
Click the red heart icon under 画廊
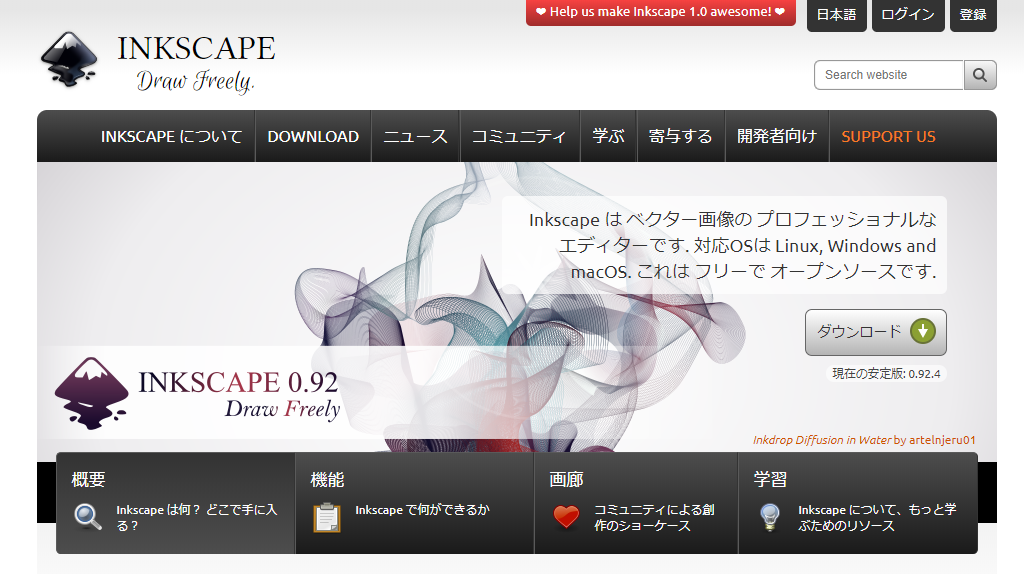click(566, 517)
